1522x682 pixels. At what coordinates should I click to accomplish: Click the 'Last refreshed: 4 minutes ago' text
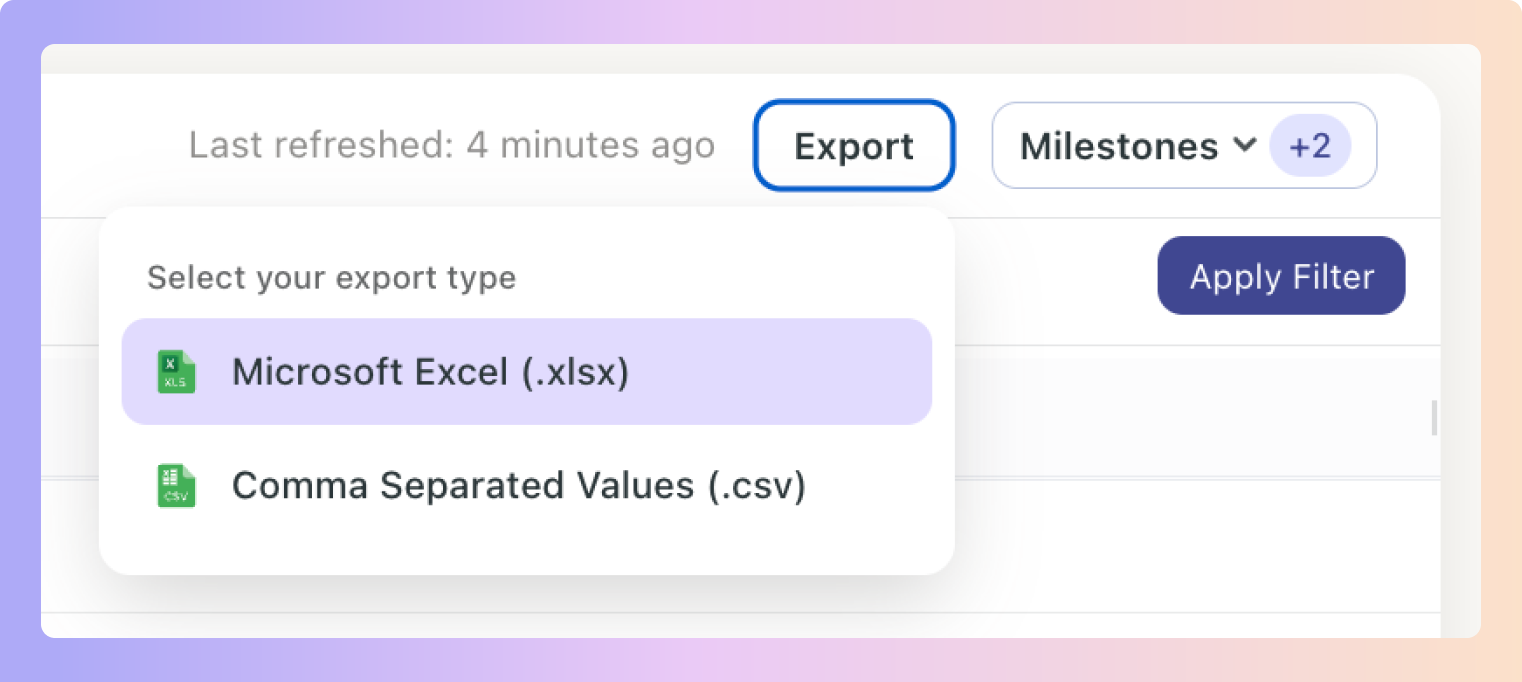(452, 146)
